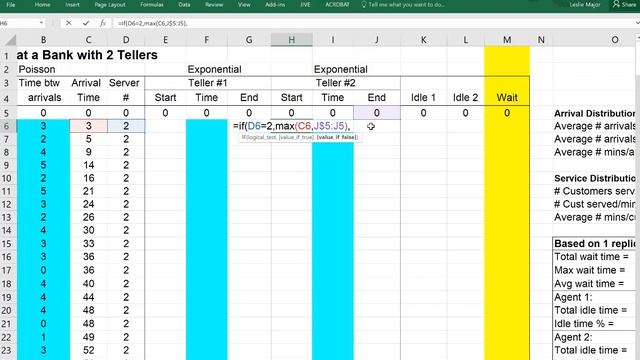This screenshot has height=360, width=640.
Task: Click the 'Teller #2' header cell
Action: [x=336, y=83]
